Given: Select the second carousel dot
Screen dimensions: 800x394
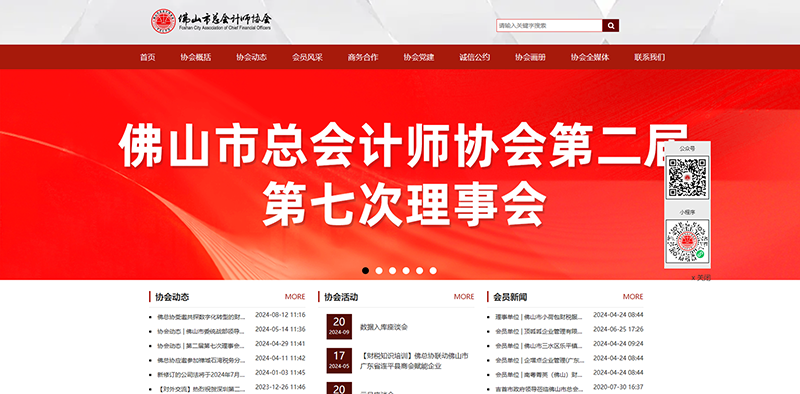Looking at the screenshot, I should click(379, 270).
